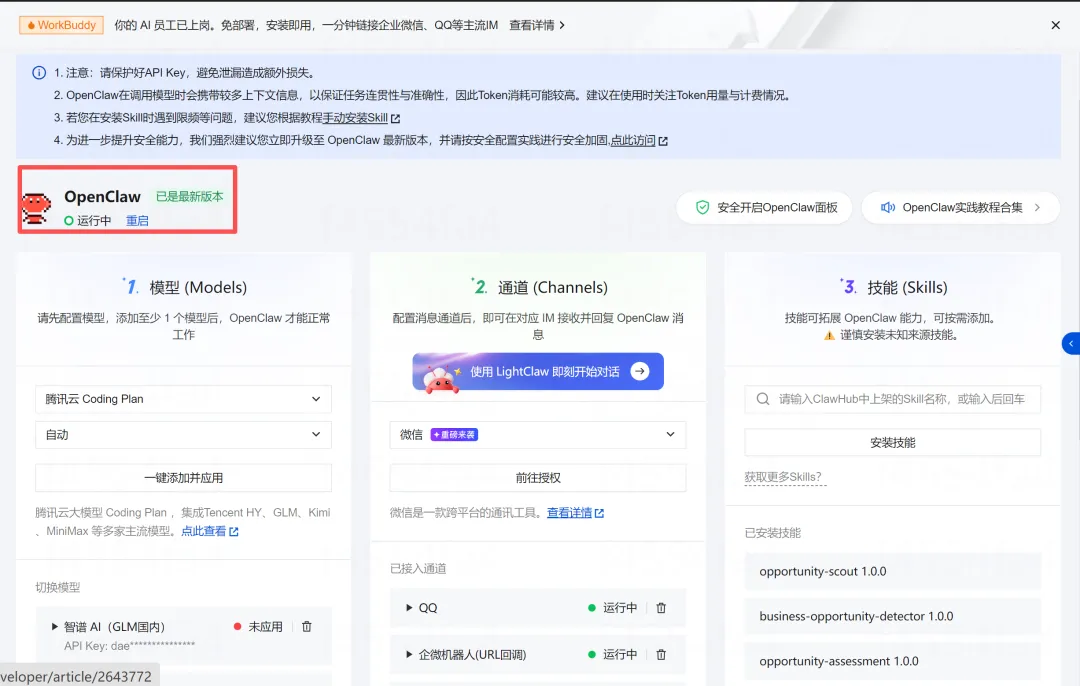Click 重启 to restart OpenClaw

click(137, 221)
